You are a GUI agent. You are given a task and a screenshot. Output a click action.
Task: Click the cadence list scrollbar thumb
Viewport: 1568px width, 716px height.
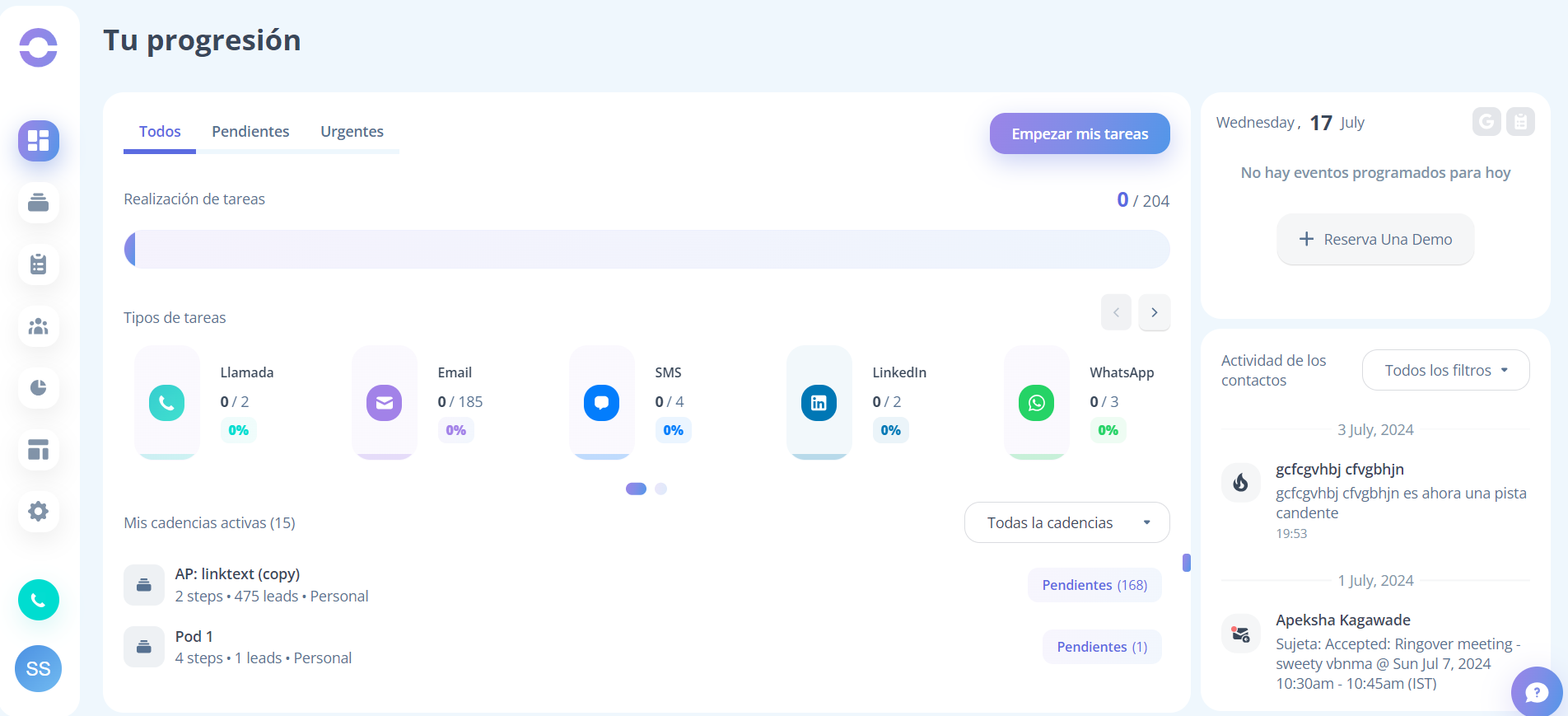[1187, 563]
